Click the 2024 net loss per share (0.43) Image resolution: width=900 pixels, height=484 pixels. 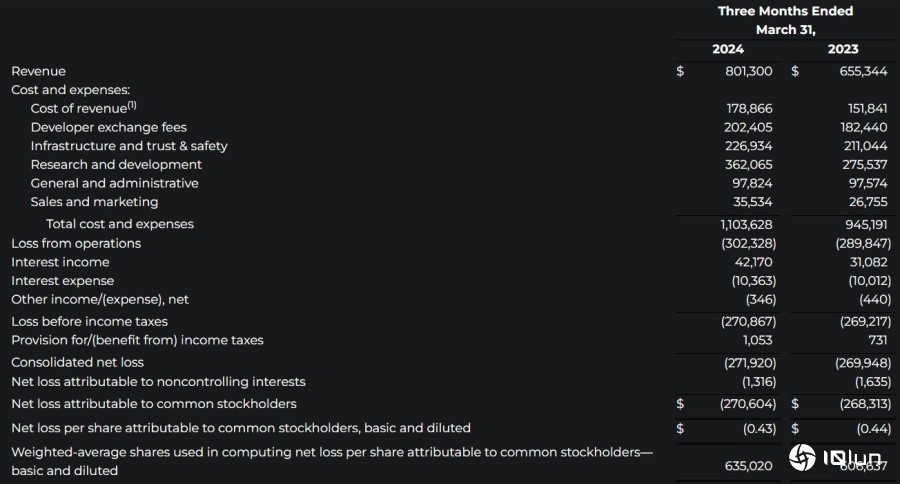(759, 428)
